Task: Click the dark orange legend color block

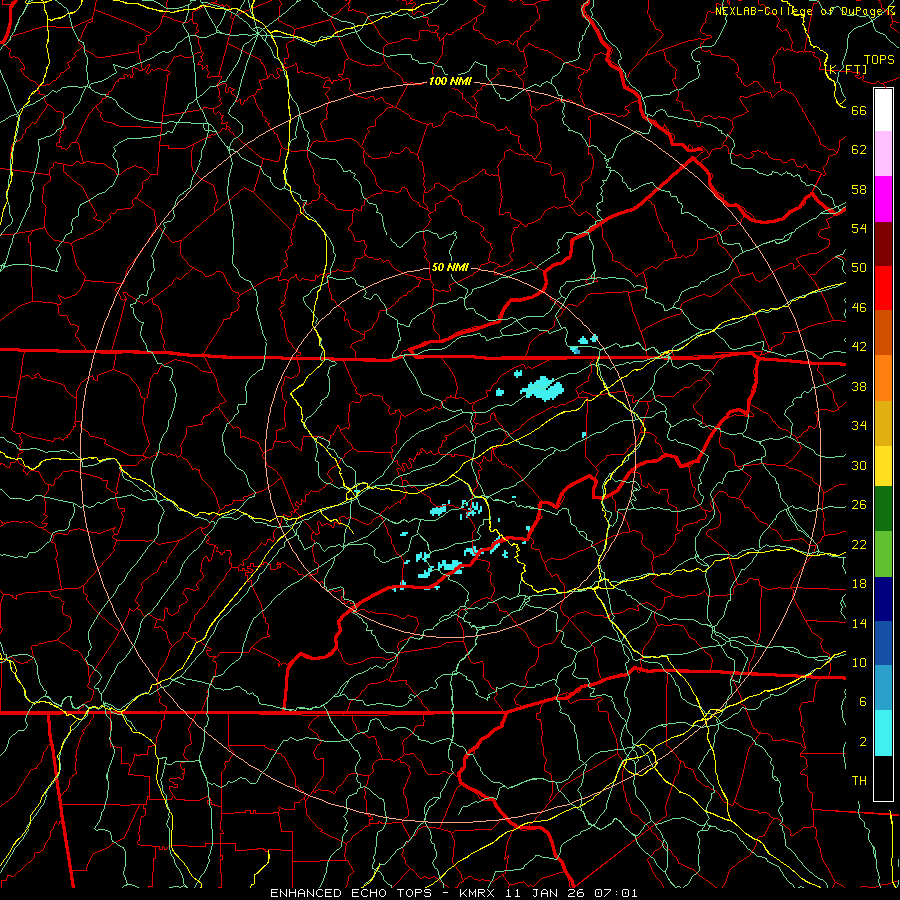Action: pos(883,333)
